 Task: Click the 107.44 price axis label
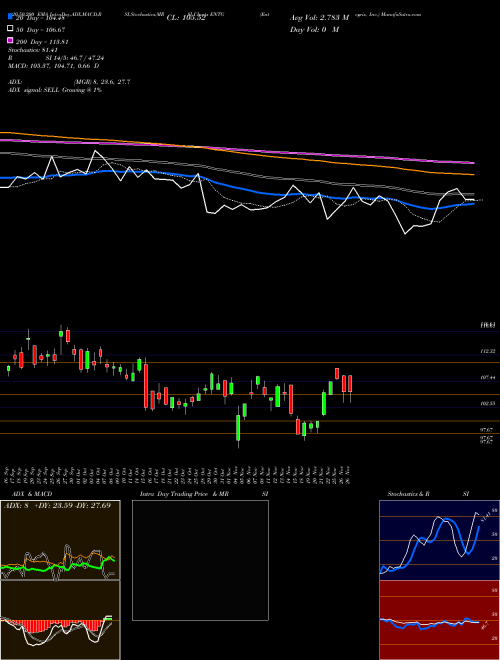point(488,378)
